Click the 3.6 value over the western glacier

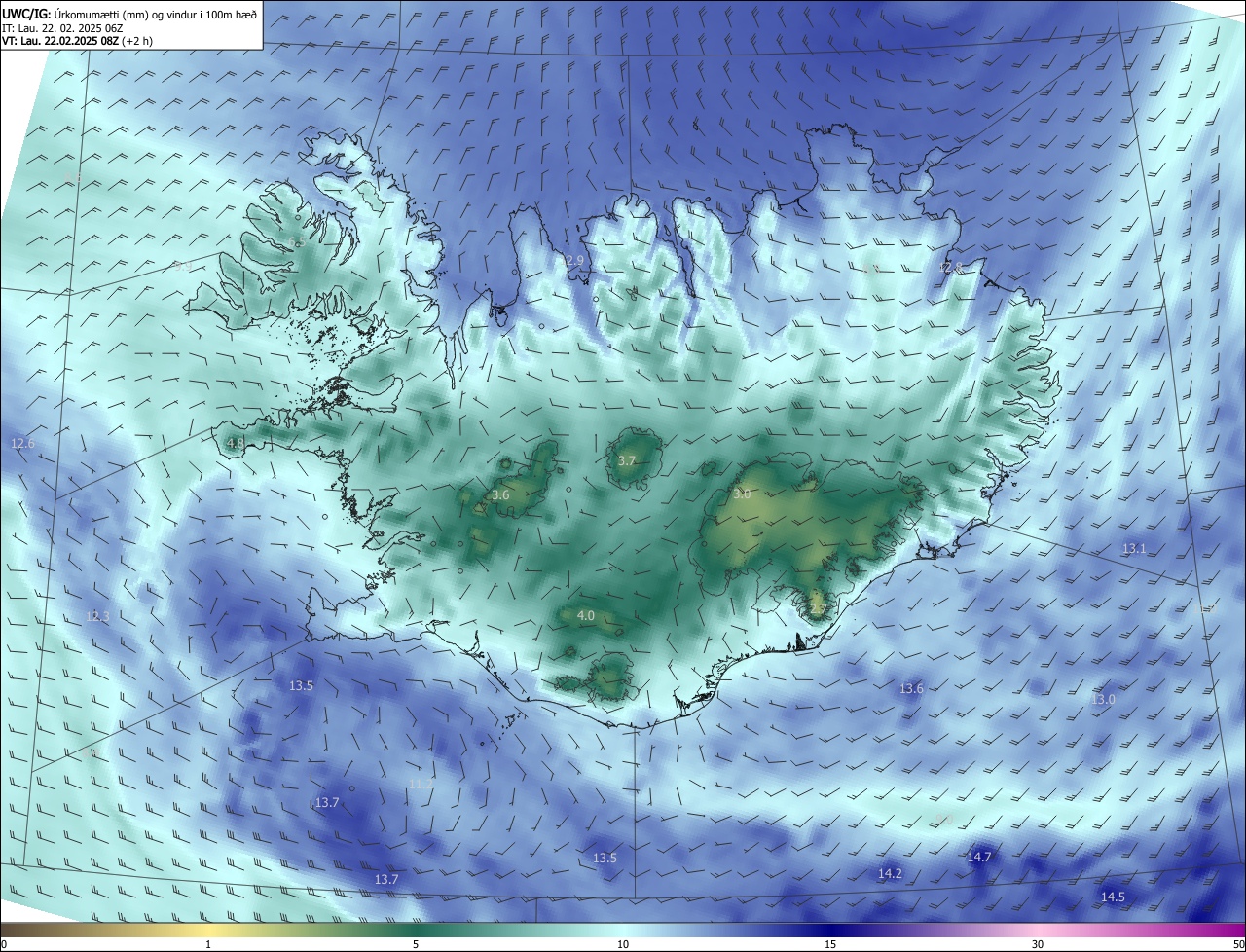coord(500,495)
